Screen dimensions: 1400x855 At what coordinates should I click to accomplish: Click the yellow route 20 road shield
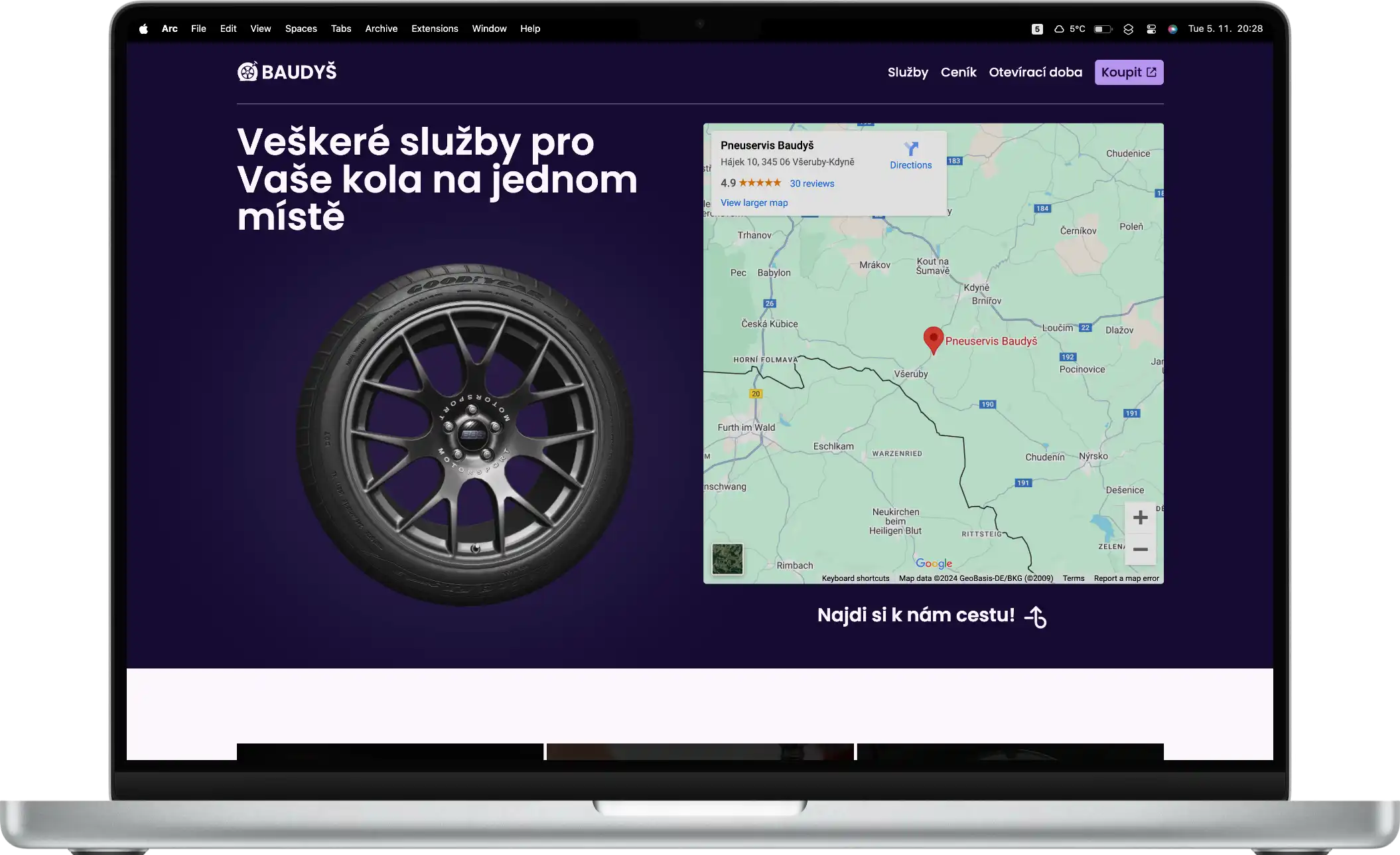[x=756, y=394]
